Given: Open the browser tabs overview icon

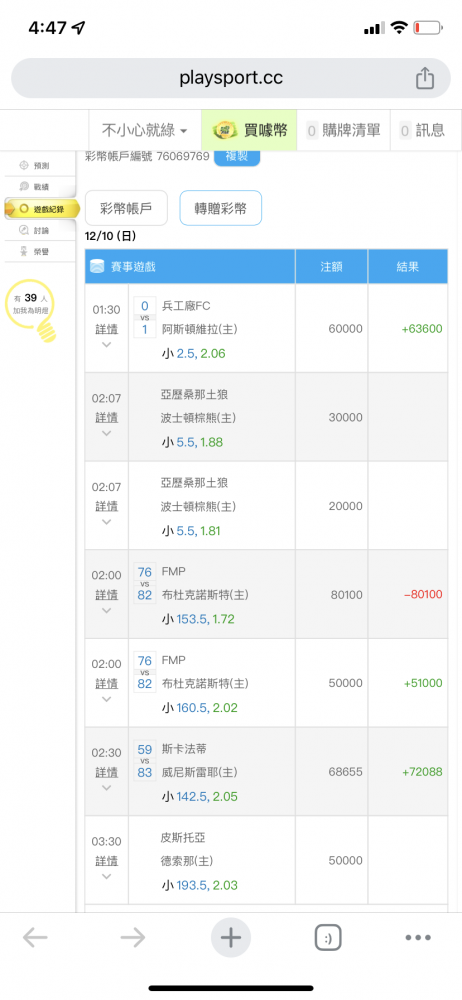Looking at the screenshot, I should coord(328,938).
